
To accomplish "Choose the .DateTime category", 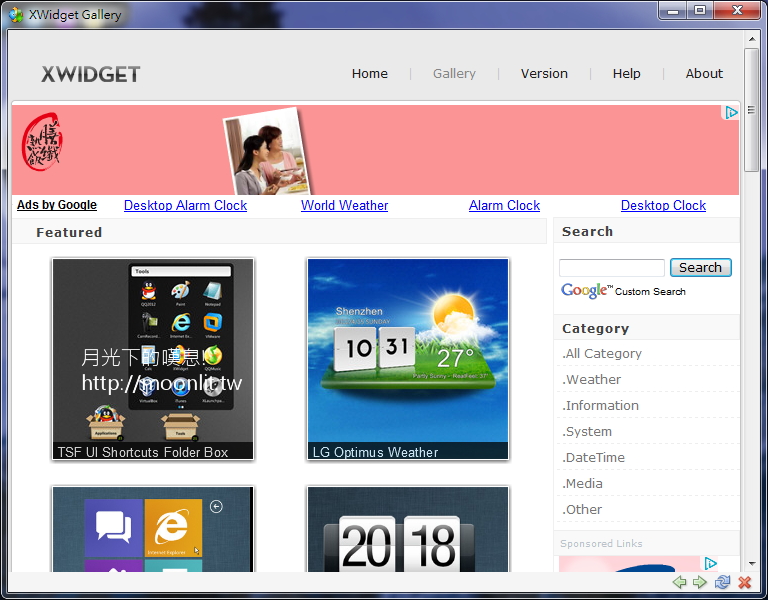I will coord(594,458).
